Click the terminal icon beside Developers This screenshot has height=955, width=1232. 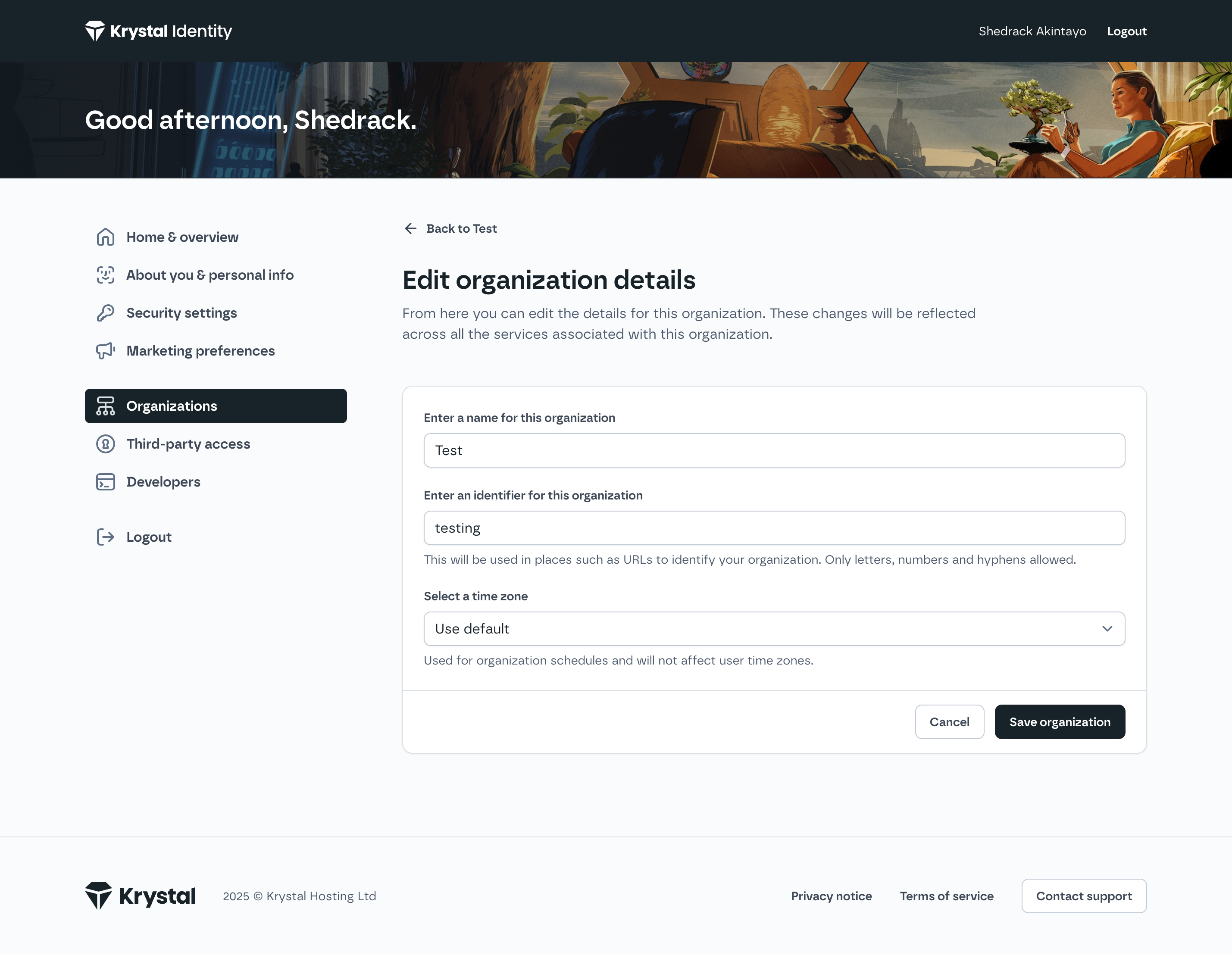(x=106, y=482)
